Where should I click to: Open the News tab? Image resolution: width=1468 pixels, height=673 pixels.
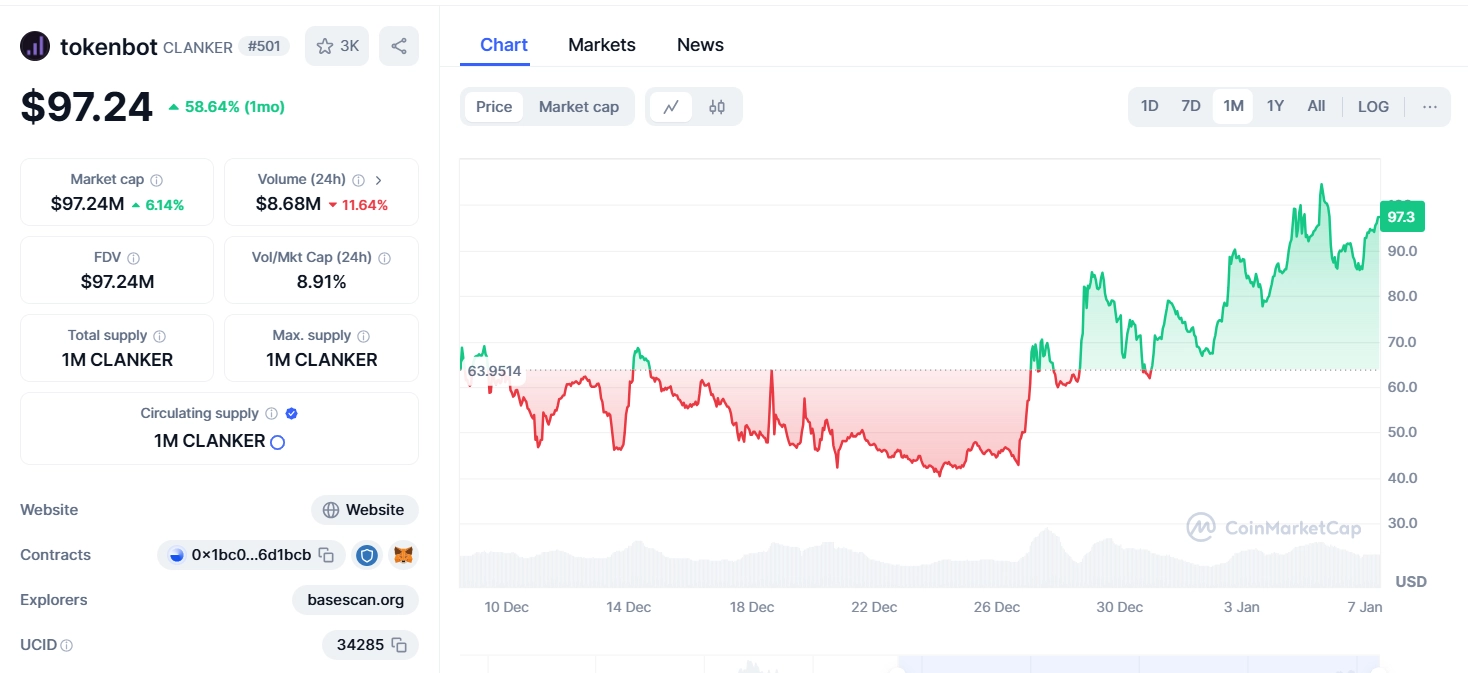[x=699, y=44]
